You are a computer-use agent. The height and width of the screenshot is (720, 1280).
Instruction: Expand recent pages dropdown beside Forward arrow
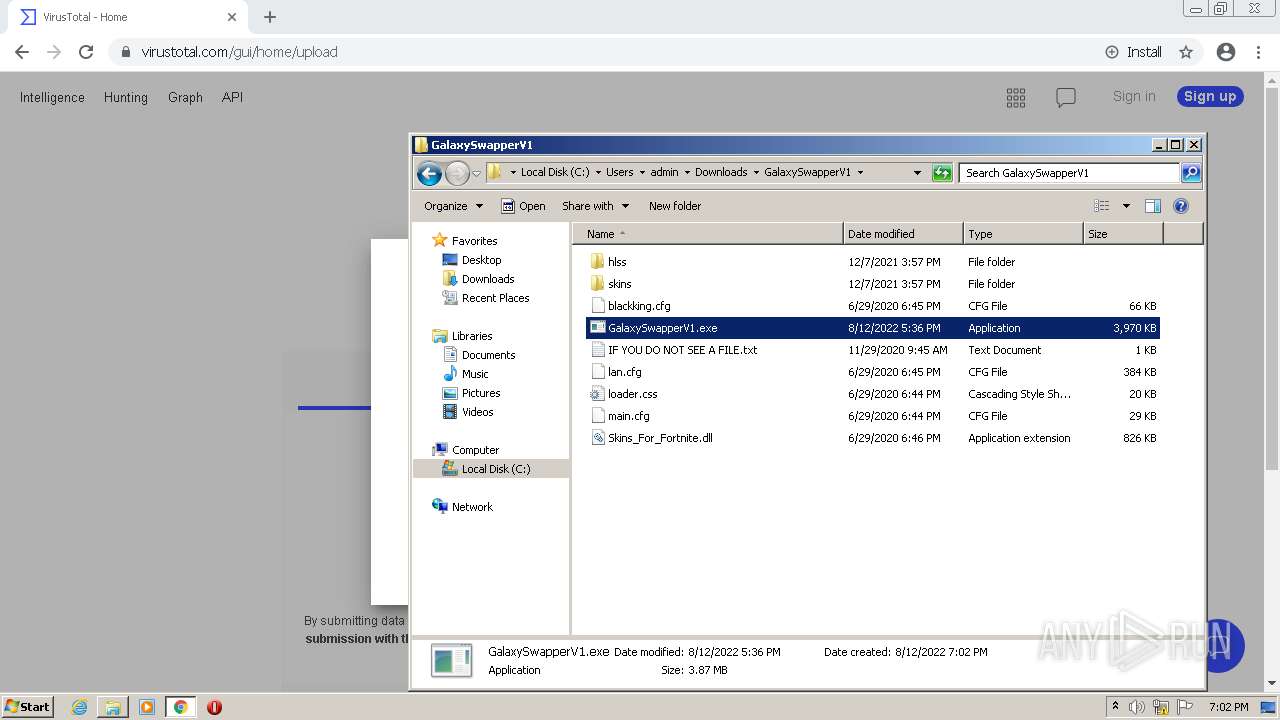coord(476,173)
